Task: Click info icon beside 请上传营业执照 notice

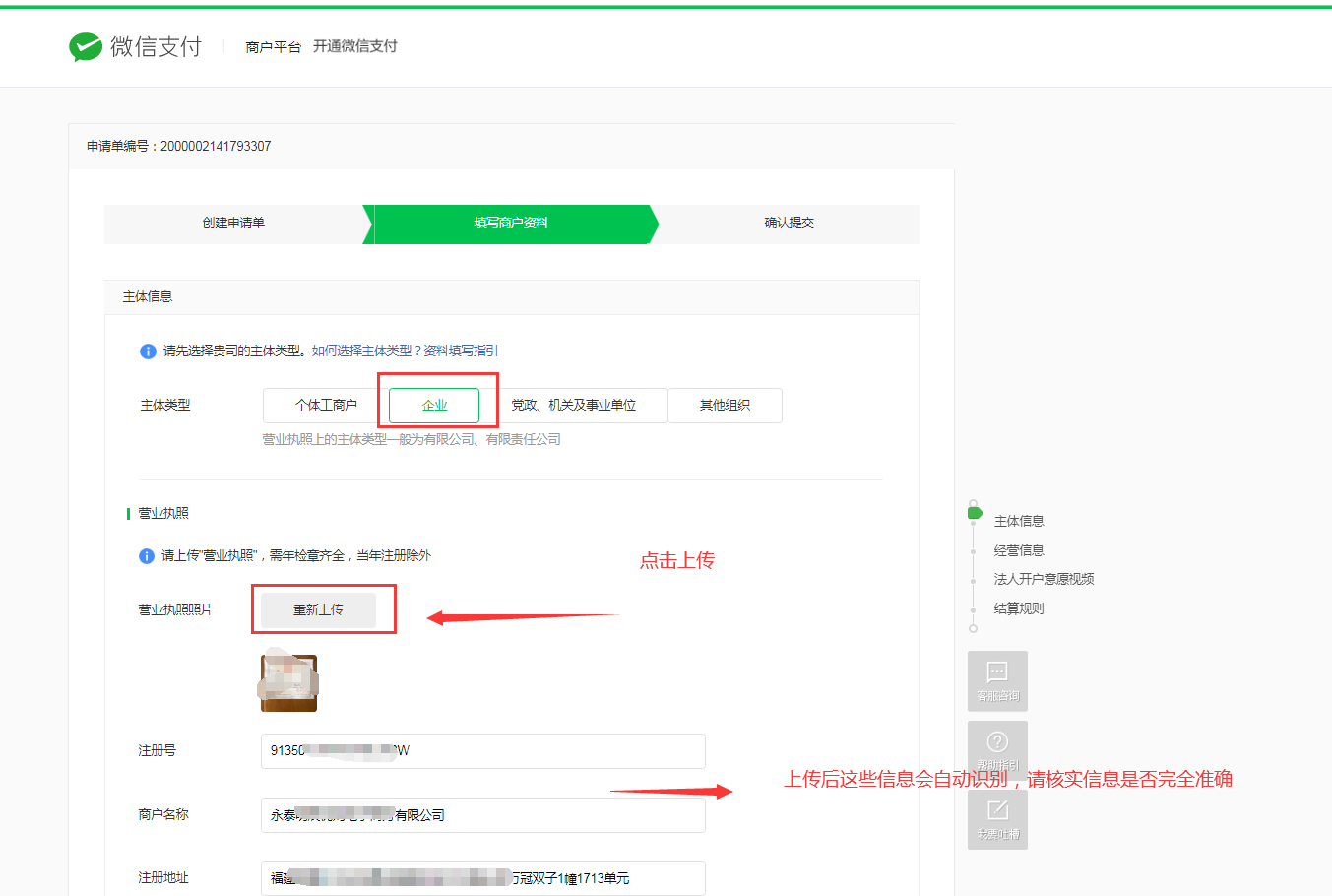Action: point(147,556)
